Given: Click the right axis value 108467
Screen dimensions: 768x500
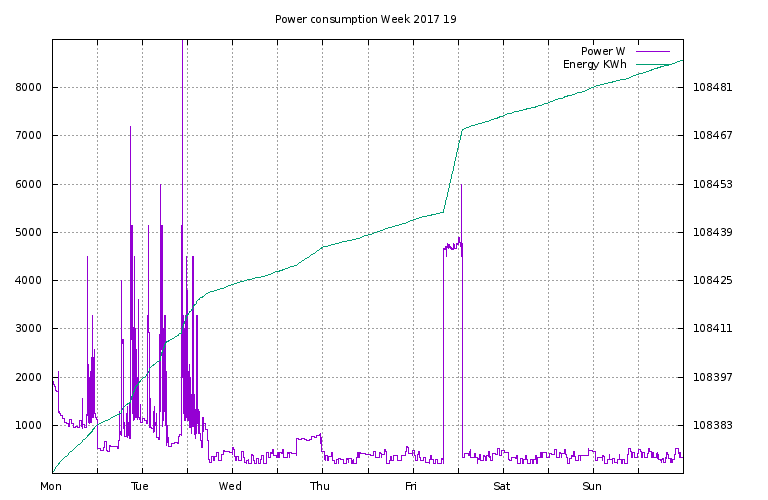Looking at the screenshot, I should pyautogui.click(x=713, y=135).
